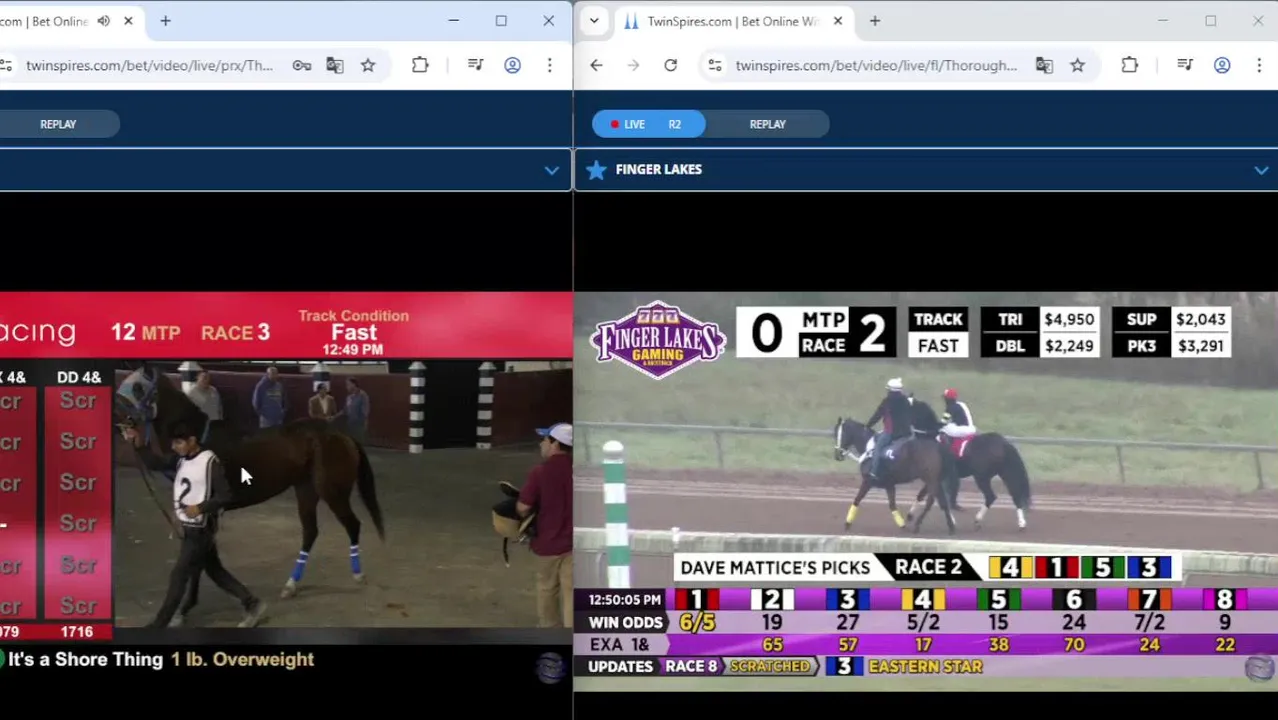1278x720 pixels.
Task: Close the right TwinSpires.com tab
Action: pos(838,21)
